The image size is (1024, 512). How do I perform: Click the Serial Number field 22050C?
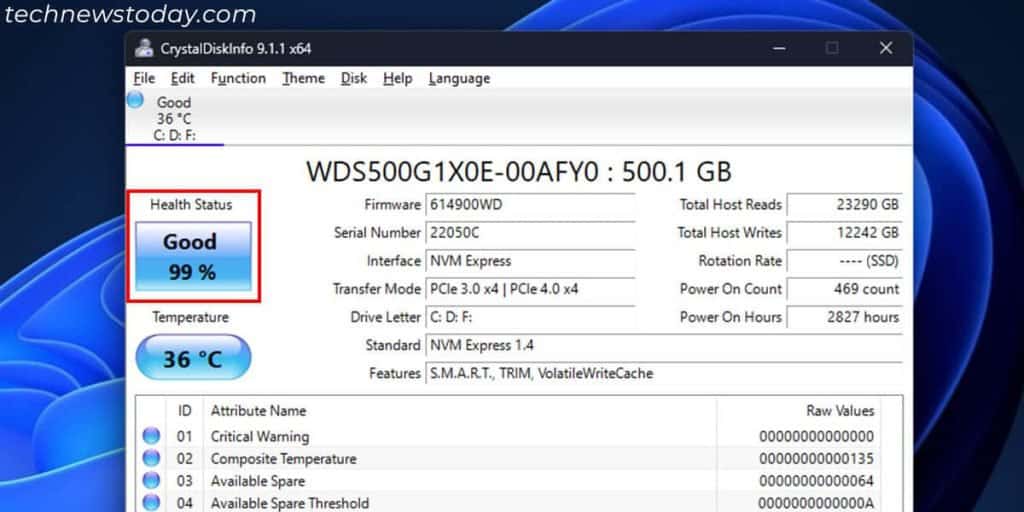[530, 232]
